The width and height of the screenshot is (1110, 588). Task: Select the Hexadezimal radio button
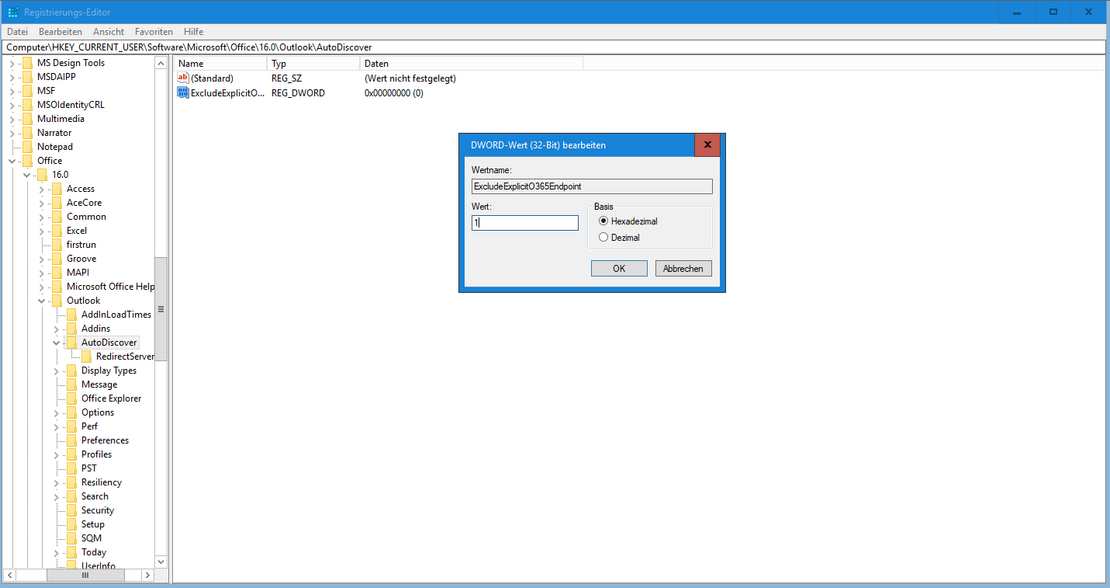(603, 221)
